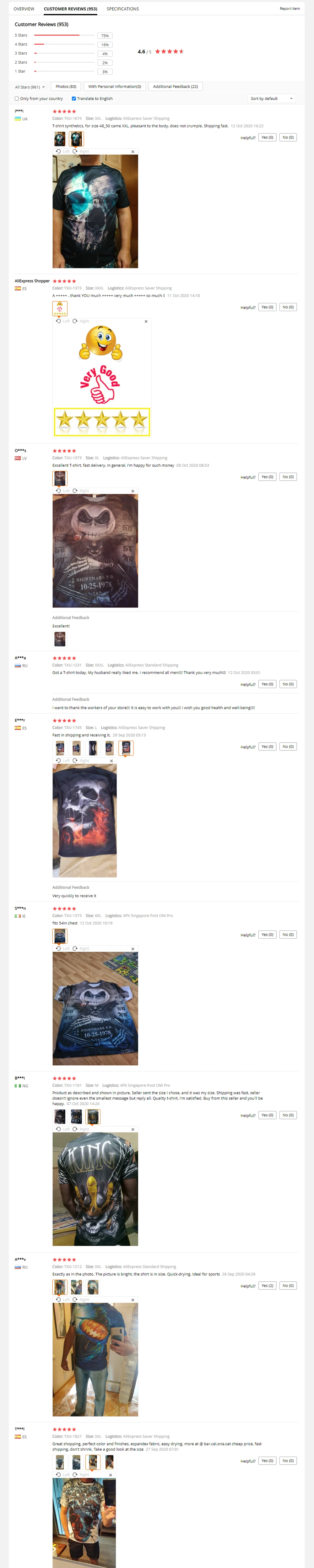Close the Very Good emoji image preview
314x1568 pixels.
146,321
